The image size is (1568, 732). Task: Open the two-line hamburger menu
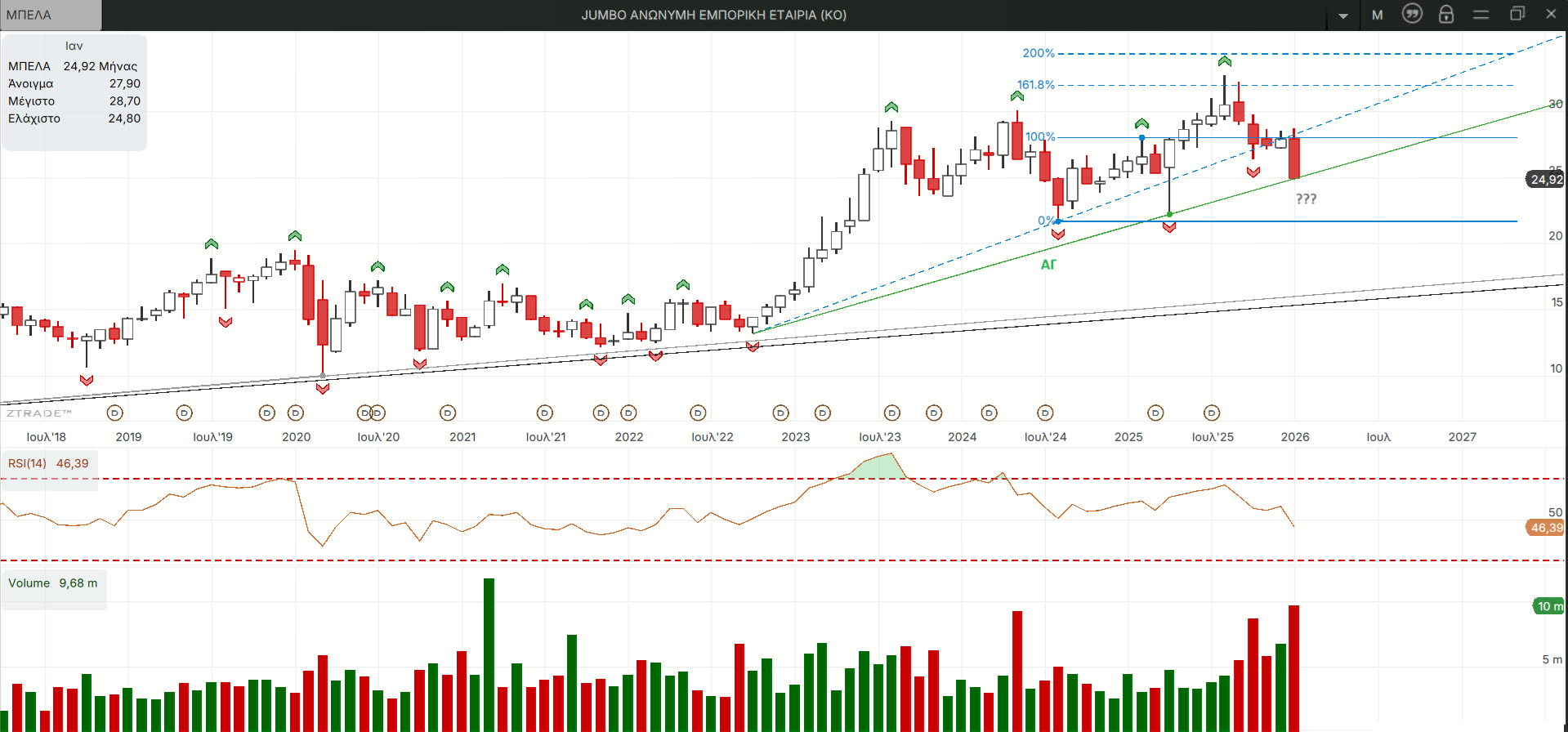pyautogui.click(x=1481, y=15)
